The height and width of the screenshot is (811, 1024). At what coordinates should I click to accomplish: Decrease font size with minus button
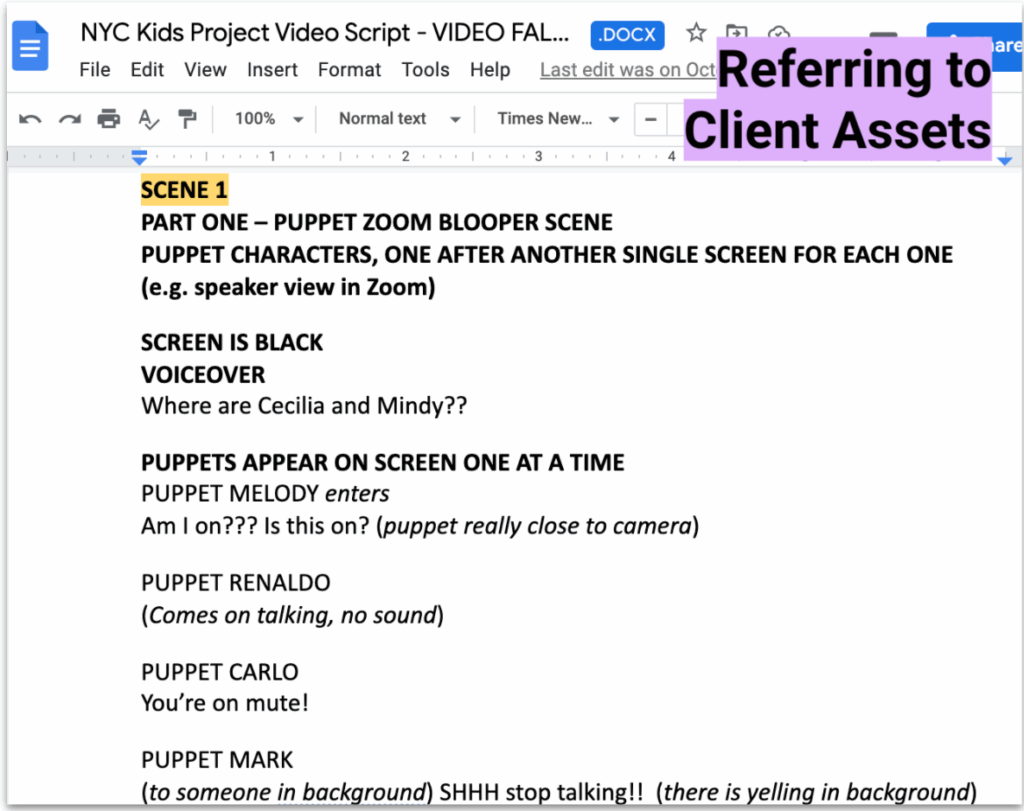pos(651,119)
